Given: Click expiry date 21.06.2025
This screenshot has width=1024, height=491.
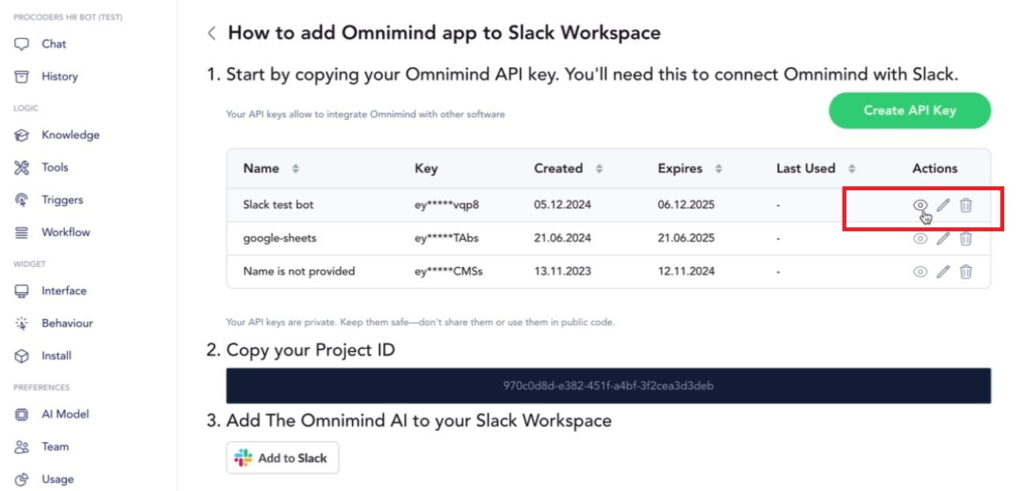Looking at the screenshot, I should click(x=686, y=238).
